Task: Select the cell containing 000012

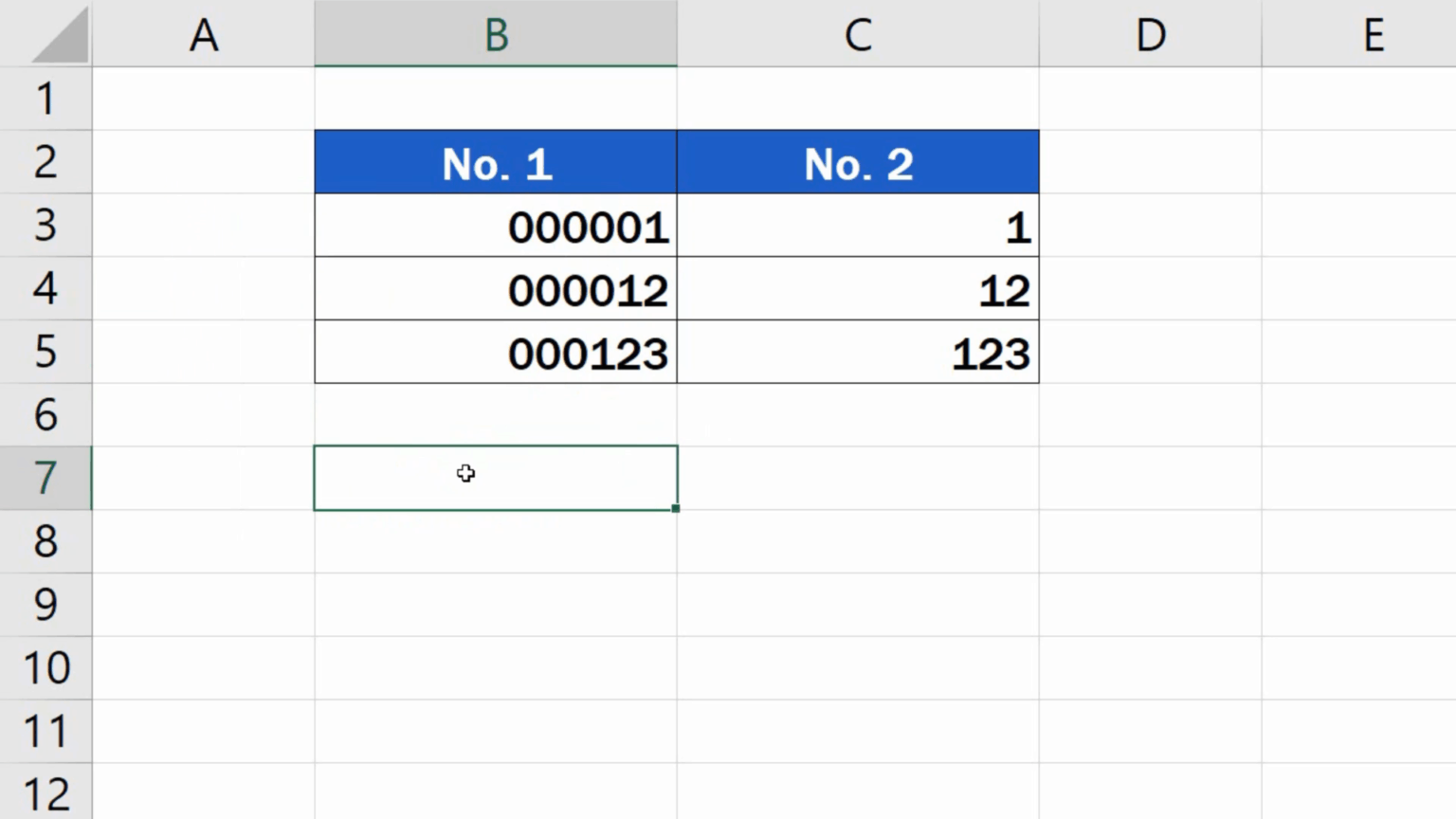Action: (496, 289)
